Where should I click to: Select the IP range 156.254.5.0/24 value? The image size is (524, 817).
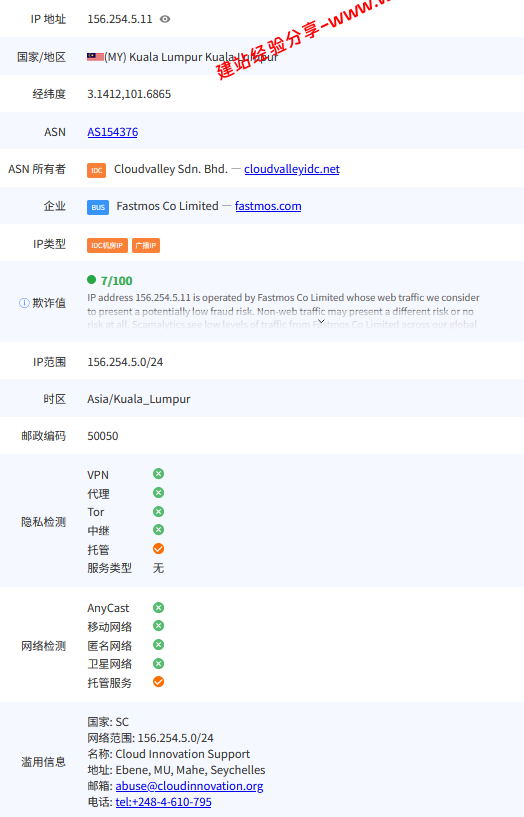tap(125, 362)
